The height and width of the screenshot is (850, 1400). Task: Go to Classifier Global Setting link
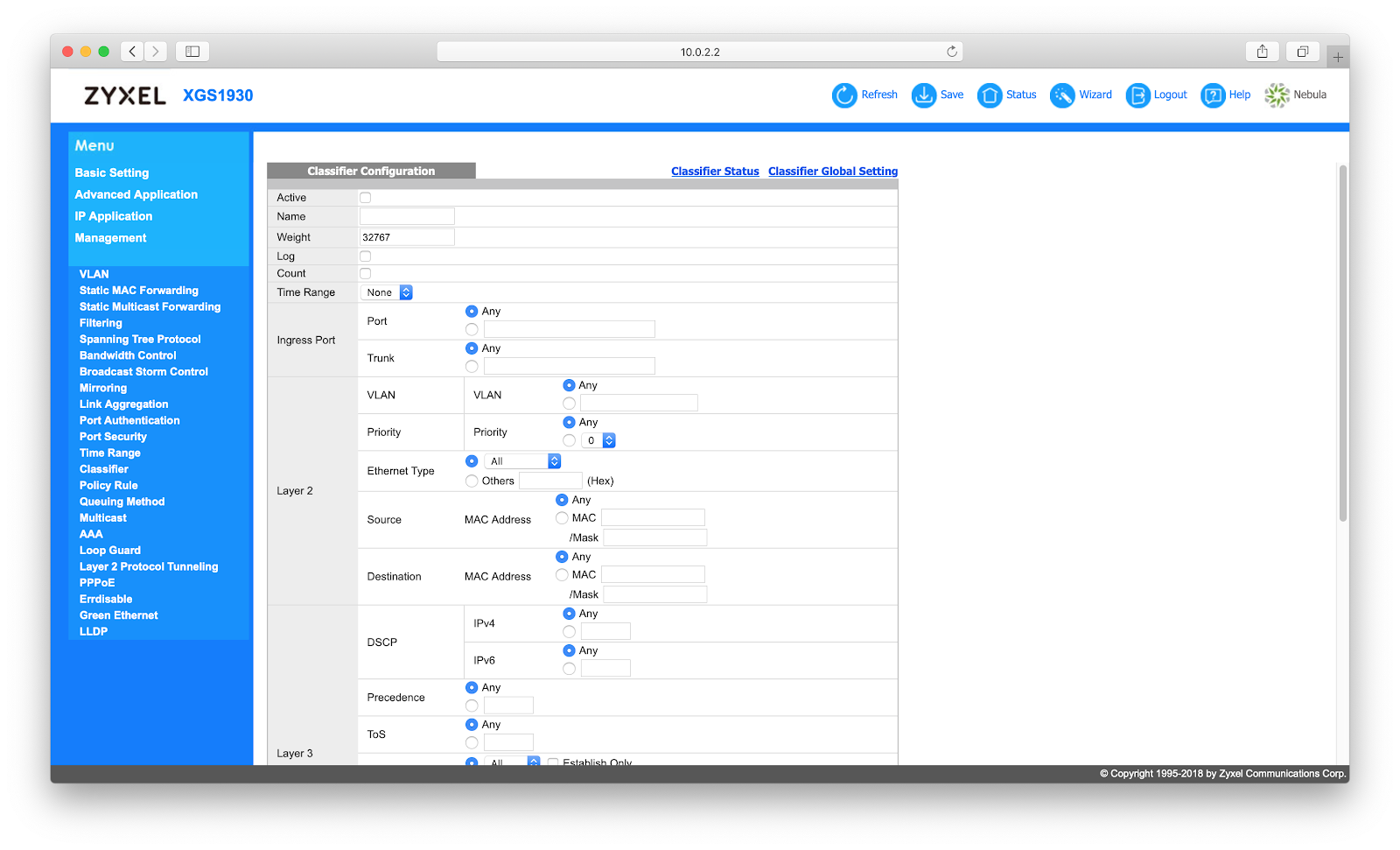point(833,172)
